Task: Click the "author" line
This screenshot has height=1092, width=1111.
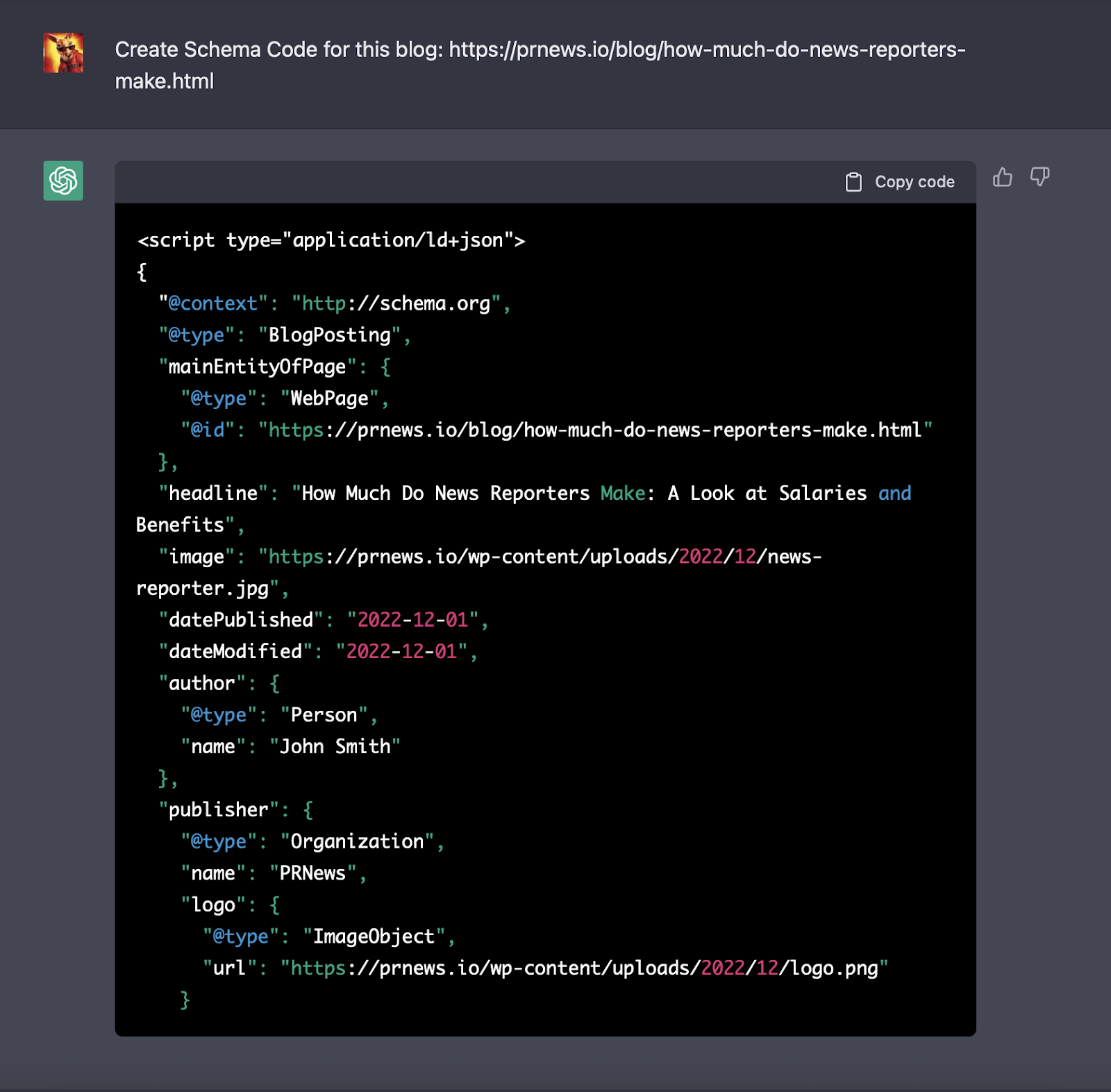Action: coord(219,683)
